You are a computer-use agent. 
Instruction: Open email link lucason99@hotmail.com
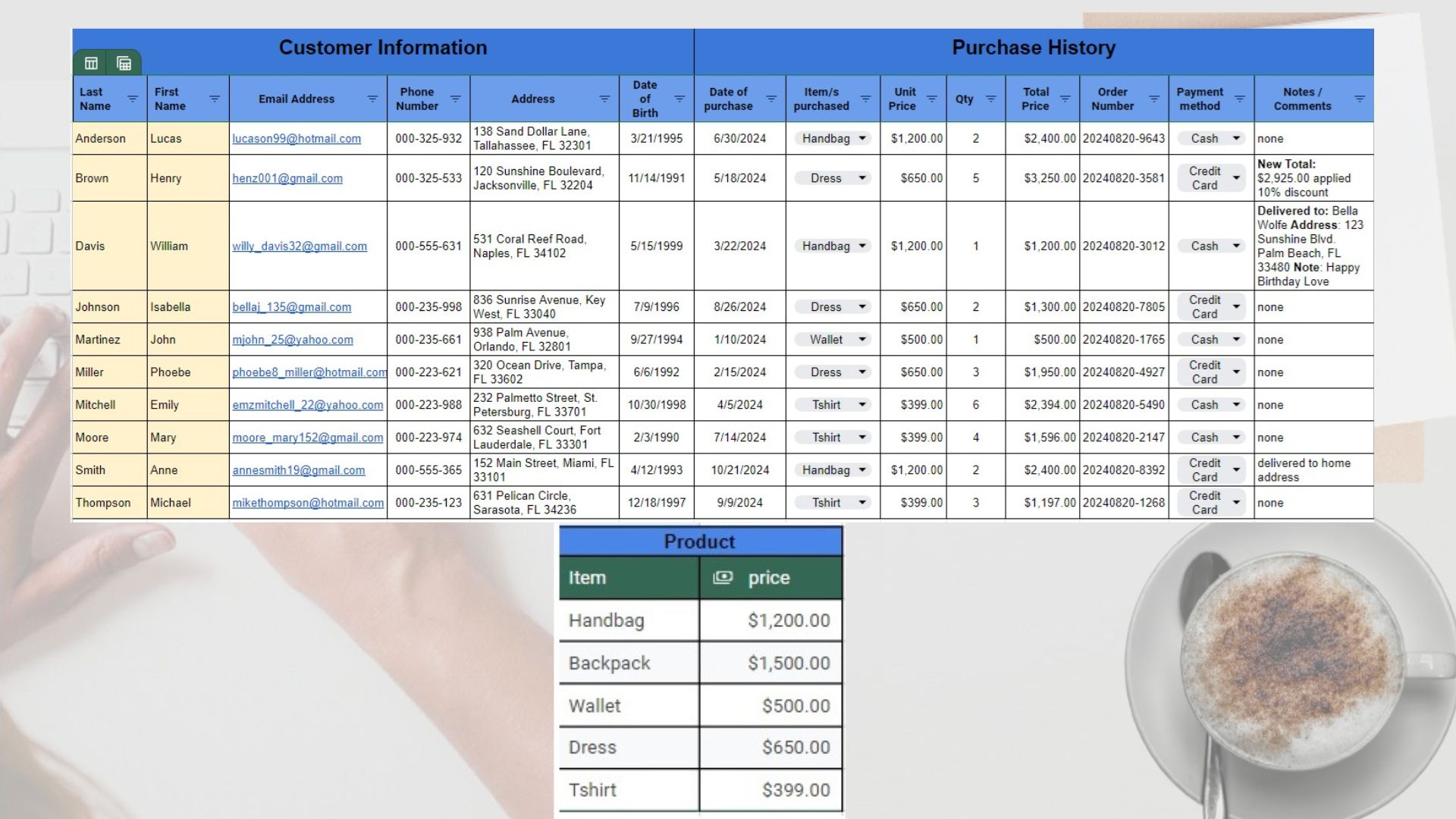[297, 139]
